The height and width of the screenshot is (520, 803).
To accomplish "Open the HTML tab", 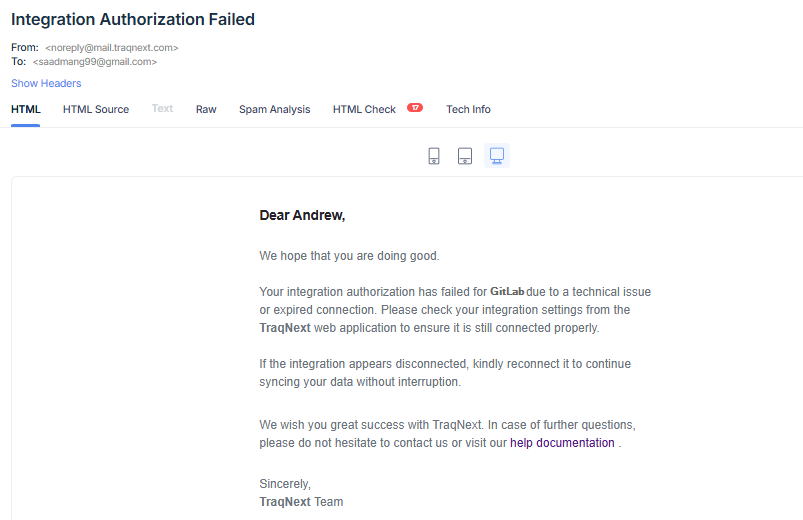I will click(x=26, y=109).
